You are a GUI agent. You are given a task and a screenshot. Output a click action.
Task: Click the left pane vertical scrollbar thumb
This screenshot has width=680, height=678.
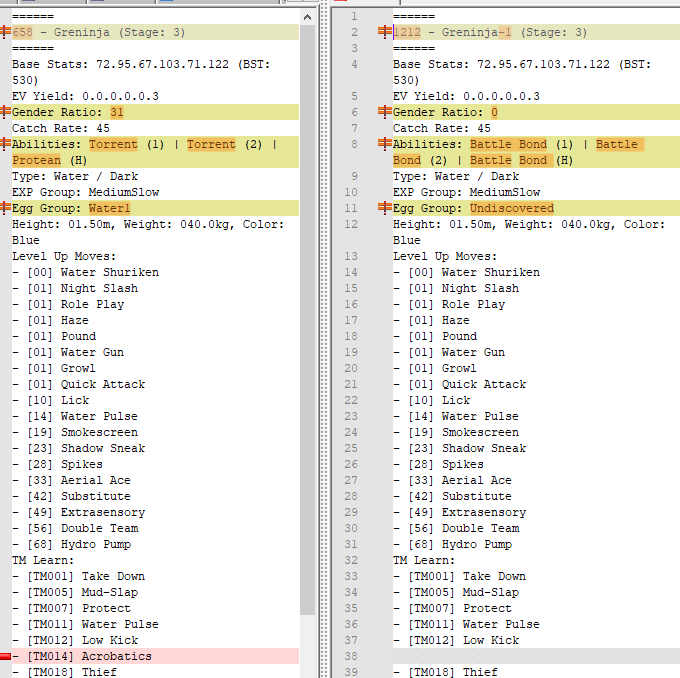click(307, 320)
